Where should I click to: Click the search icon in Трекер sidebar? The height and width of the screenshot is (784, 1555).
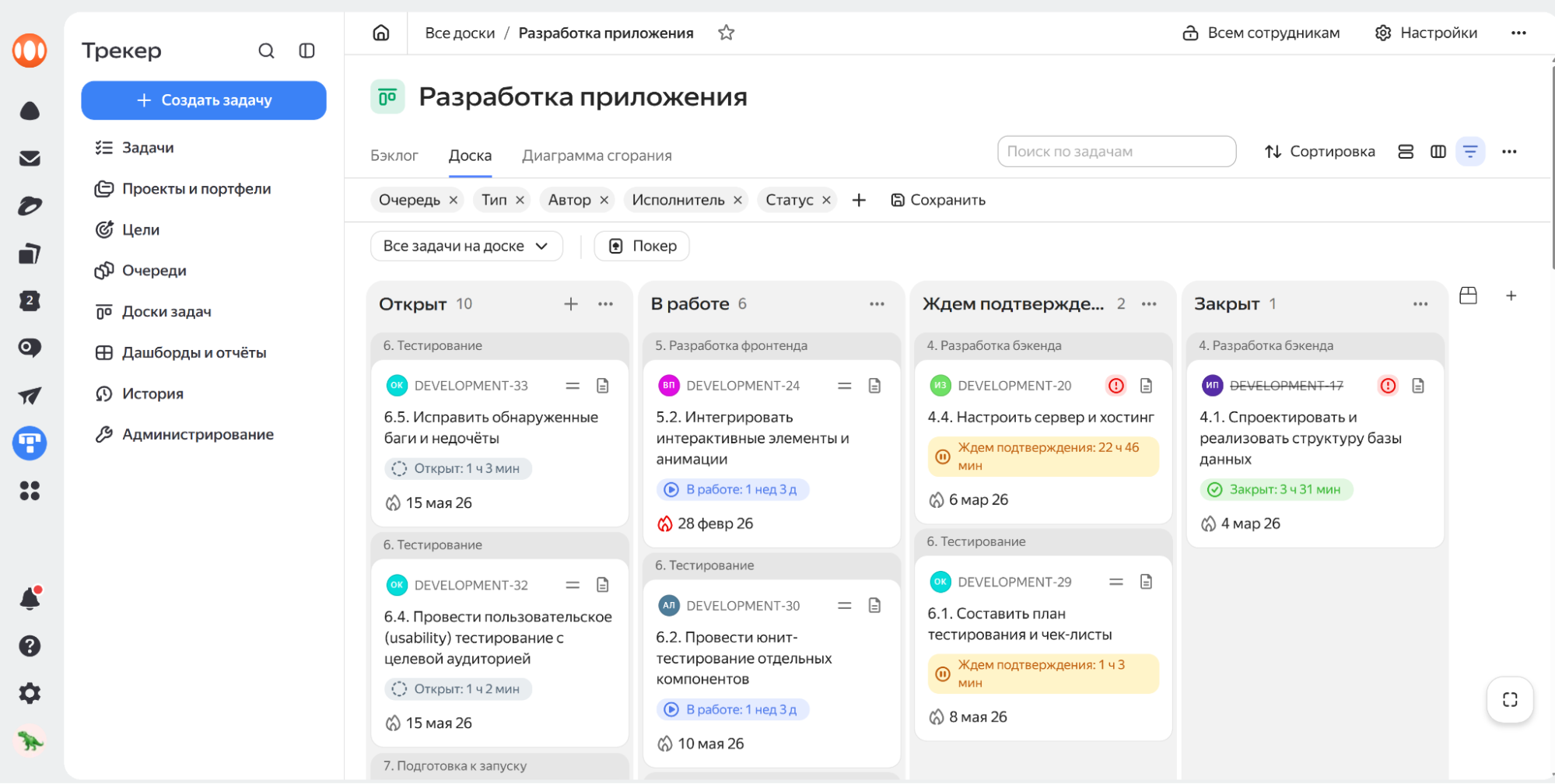[266, 51]
